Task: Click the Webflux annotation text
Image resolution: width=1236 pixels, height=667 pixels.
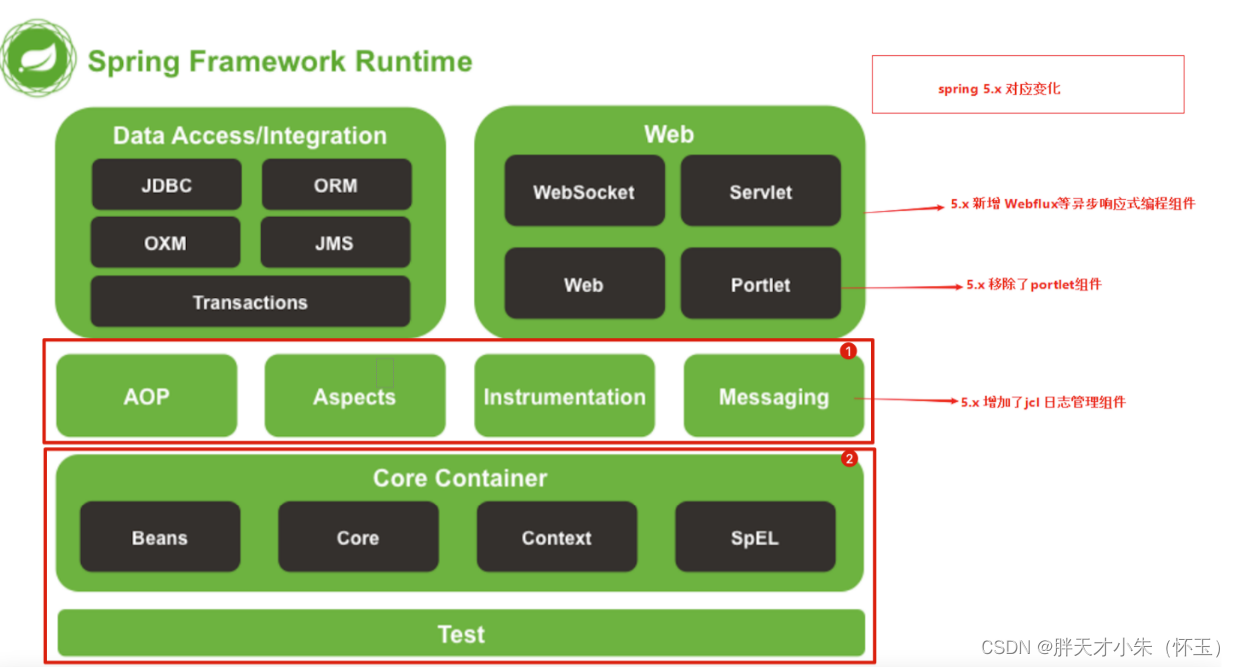Action: (x=1073, y=203)
